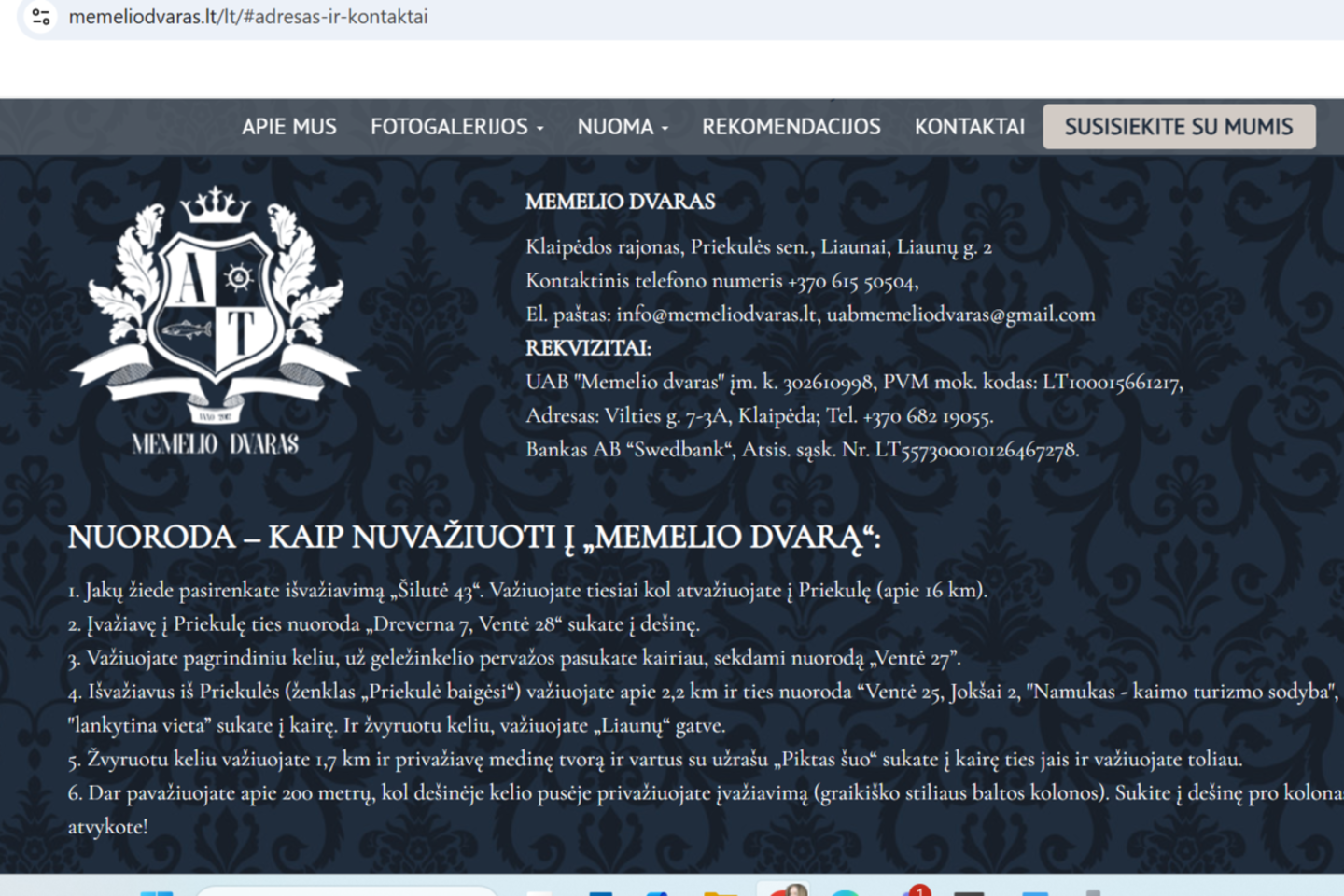Click the MEMELIO DVARAS contact heading
This screenshot has height=896, width=1344.
coord(620,202)
